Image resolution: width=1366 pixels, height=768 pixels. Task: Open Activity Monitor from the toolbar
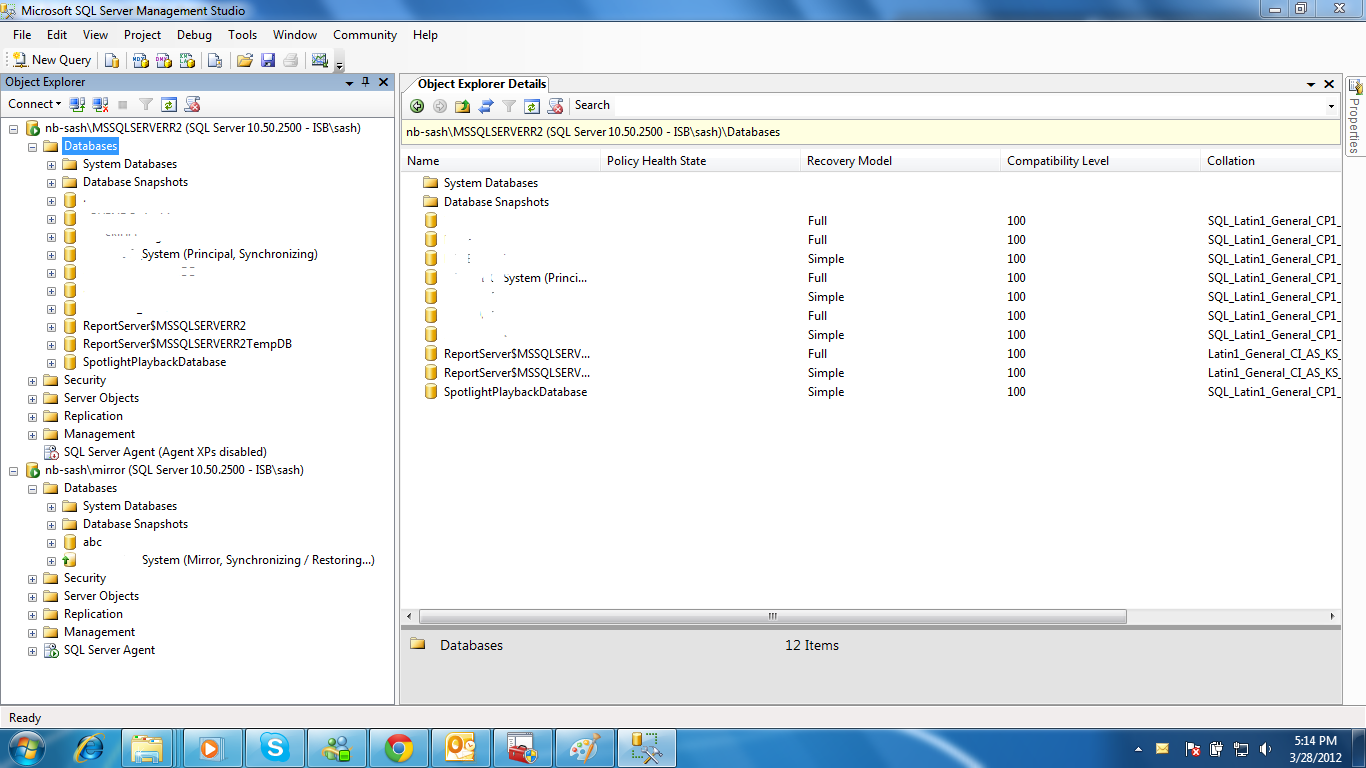(x=321, y=60)
